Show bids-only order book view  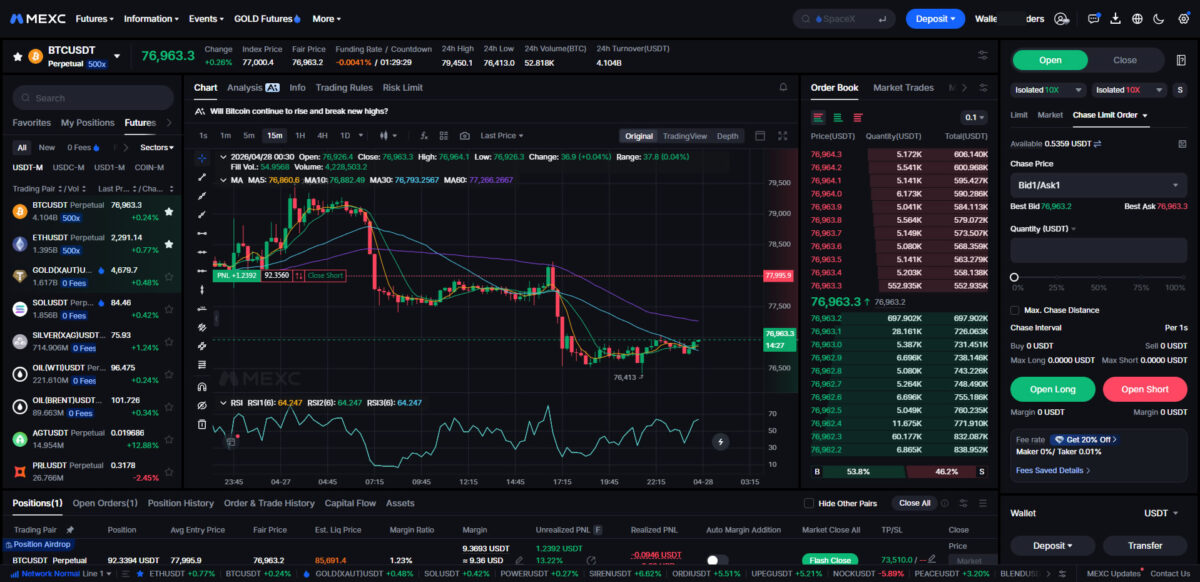837,117
